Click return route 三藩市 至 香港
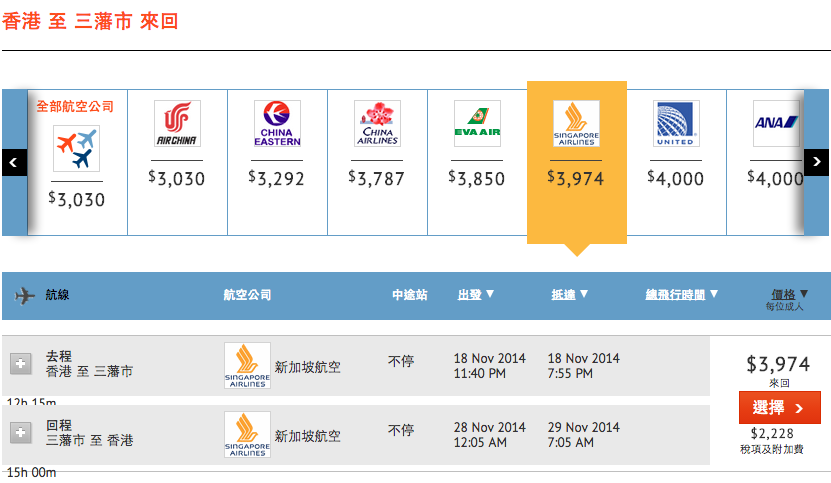The height and width of the screenshot is (483, 831). coord(89,440)
